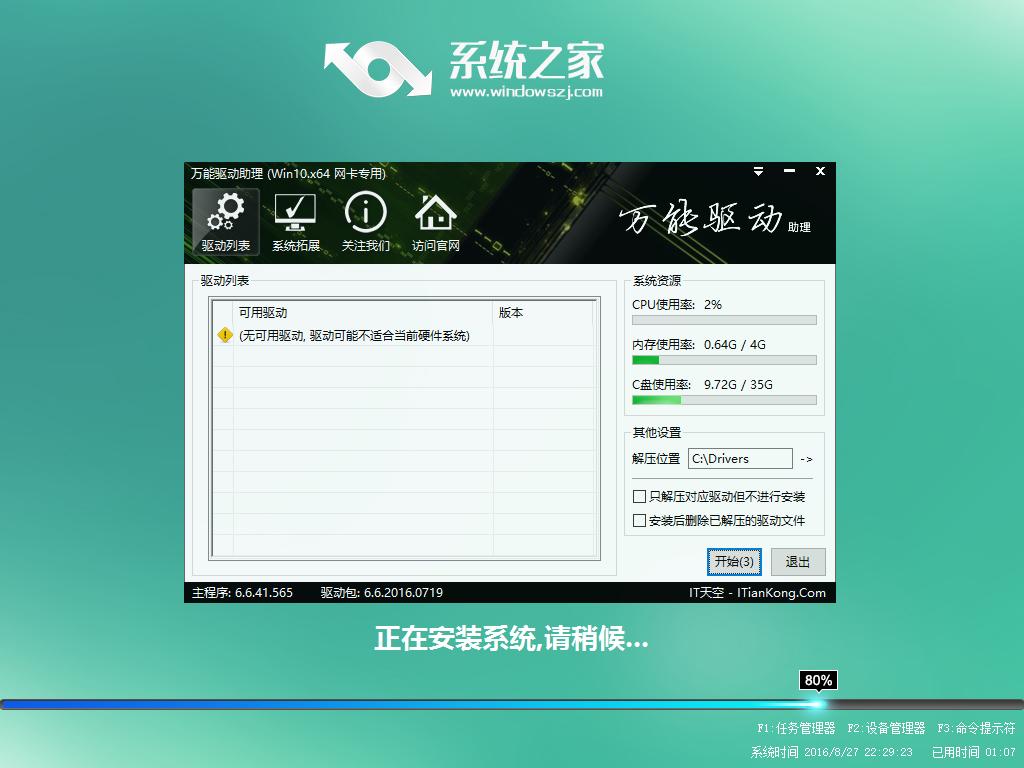Click the C:\Drivers extraction path field
Viewport: 1024px width, 768px height.
point(740,458)
